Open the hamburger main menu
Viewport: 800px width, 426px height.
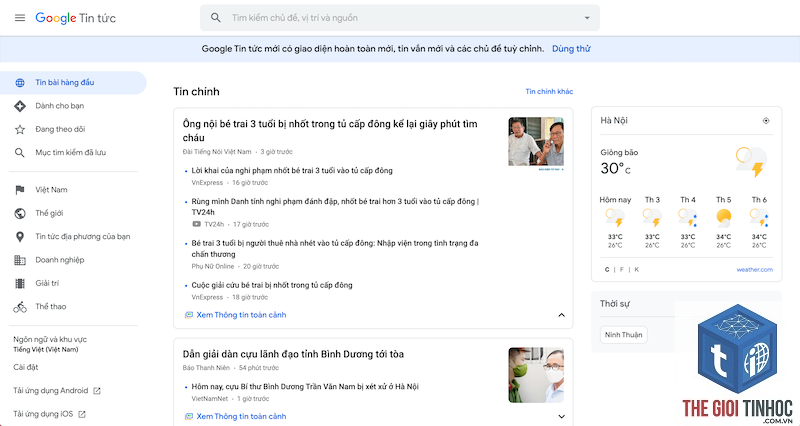pyautogui.click(x=20, y=18)
